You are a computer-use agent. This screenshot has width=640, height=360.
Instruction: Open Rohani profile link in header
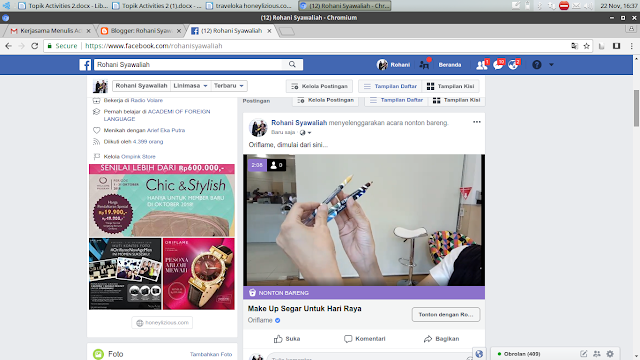(x=394, y=64)
